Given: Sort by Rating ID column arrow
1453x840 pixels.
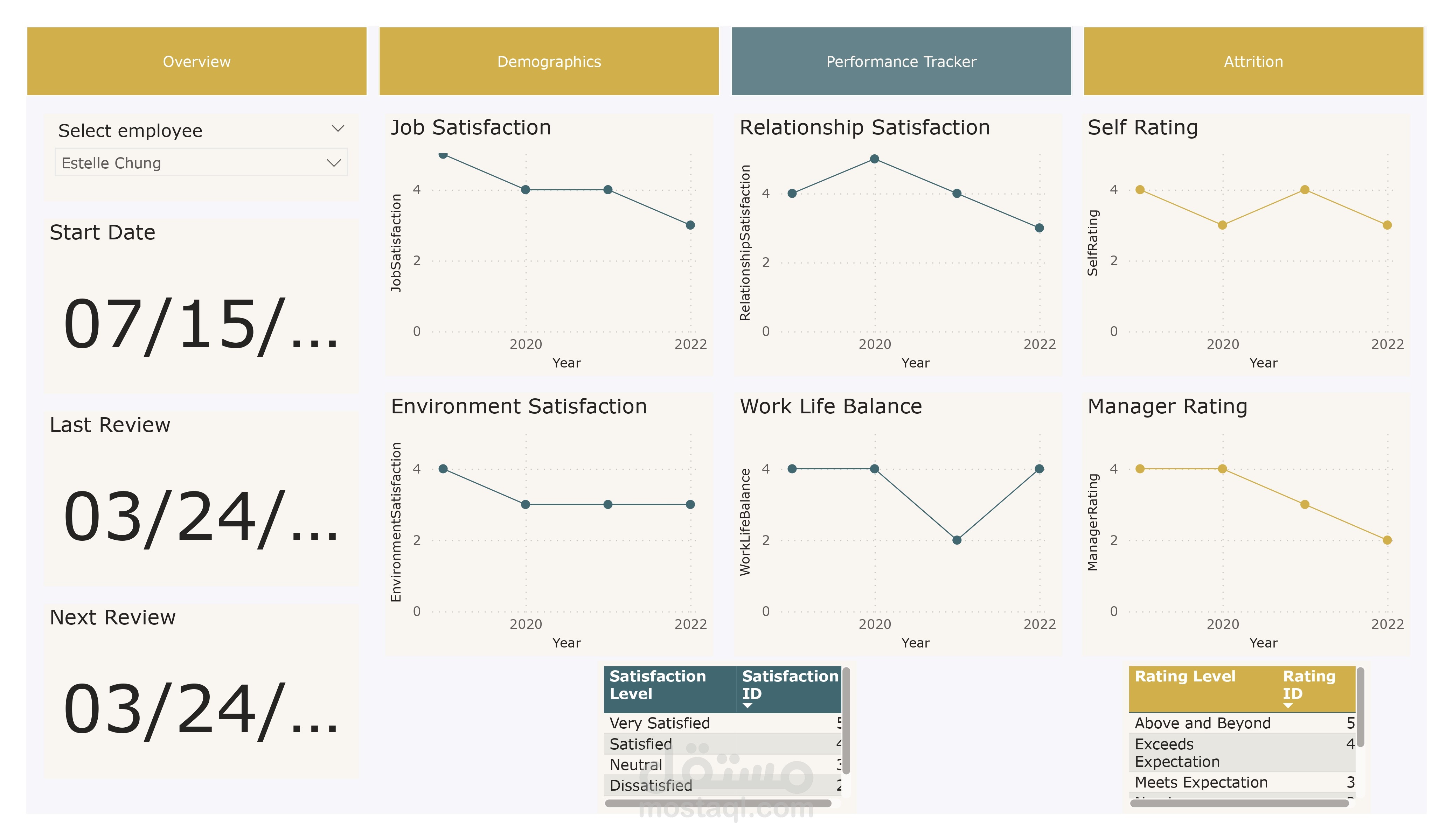Looking at the screenshot, I should point(1287,706).
